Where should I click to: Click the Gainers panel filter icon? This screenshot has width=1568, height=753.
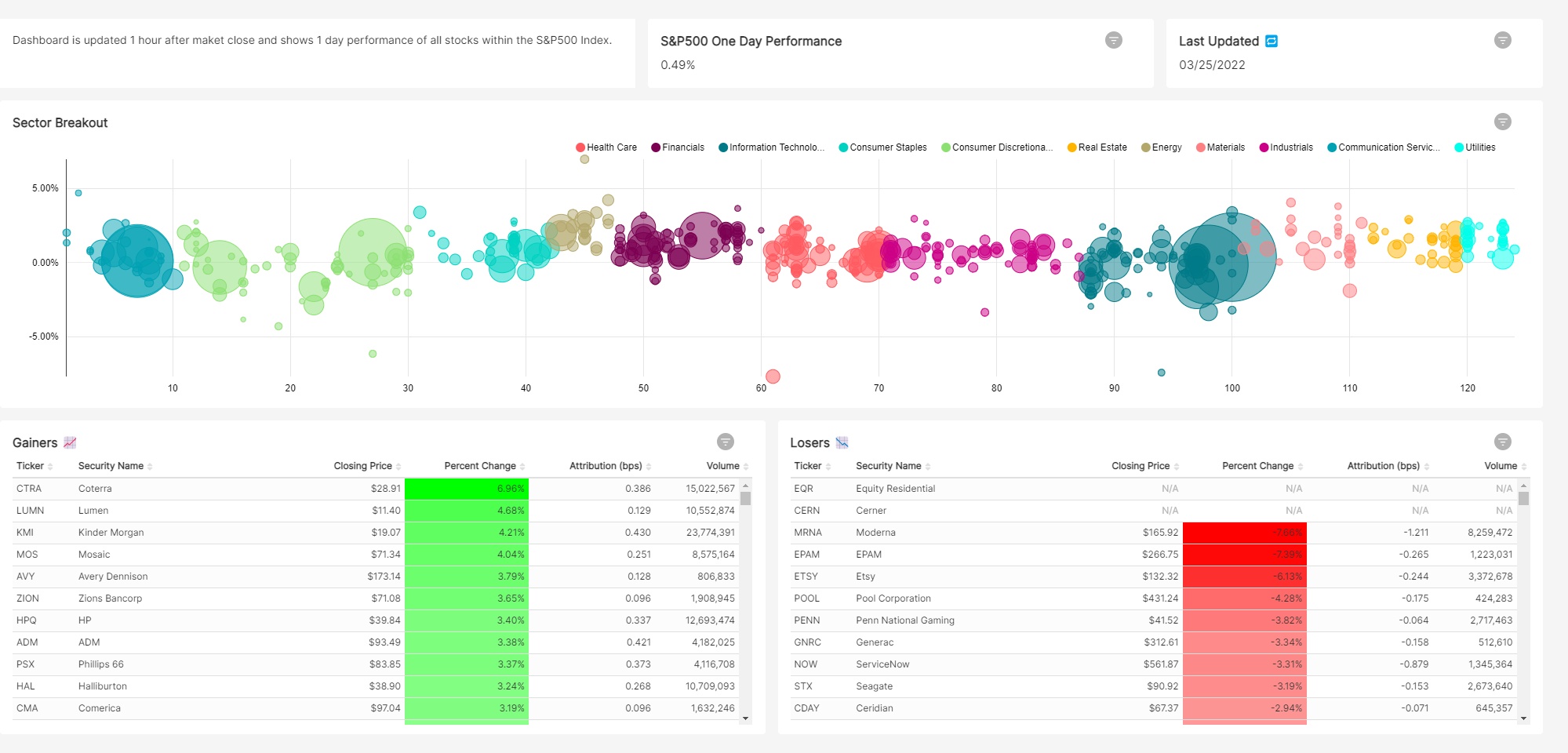tap(726, 442)
